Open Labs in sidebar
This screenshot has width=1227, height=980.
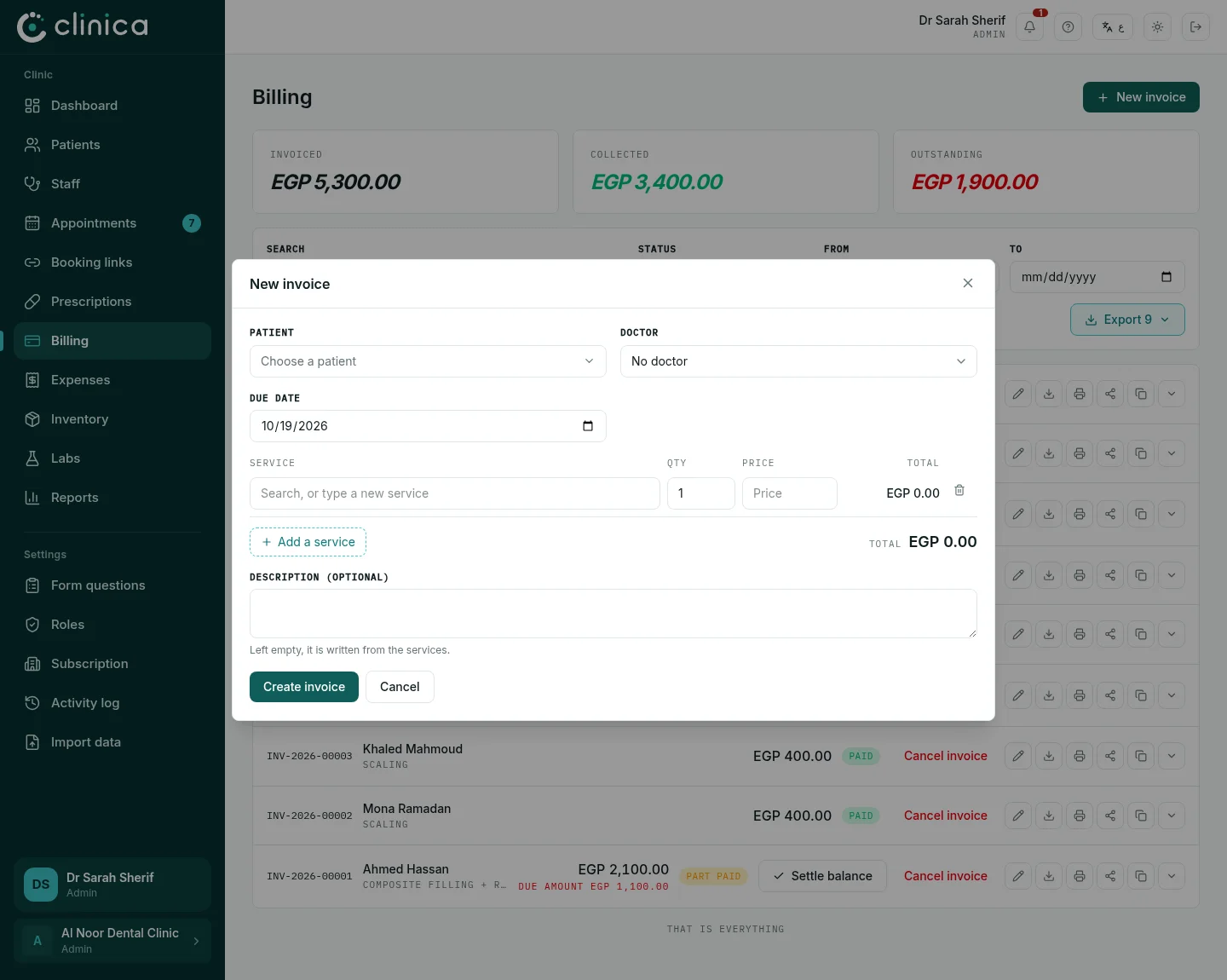112,458
